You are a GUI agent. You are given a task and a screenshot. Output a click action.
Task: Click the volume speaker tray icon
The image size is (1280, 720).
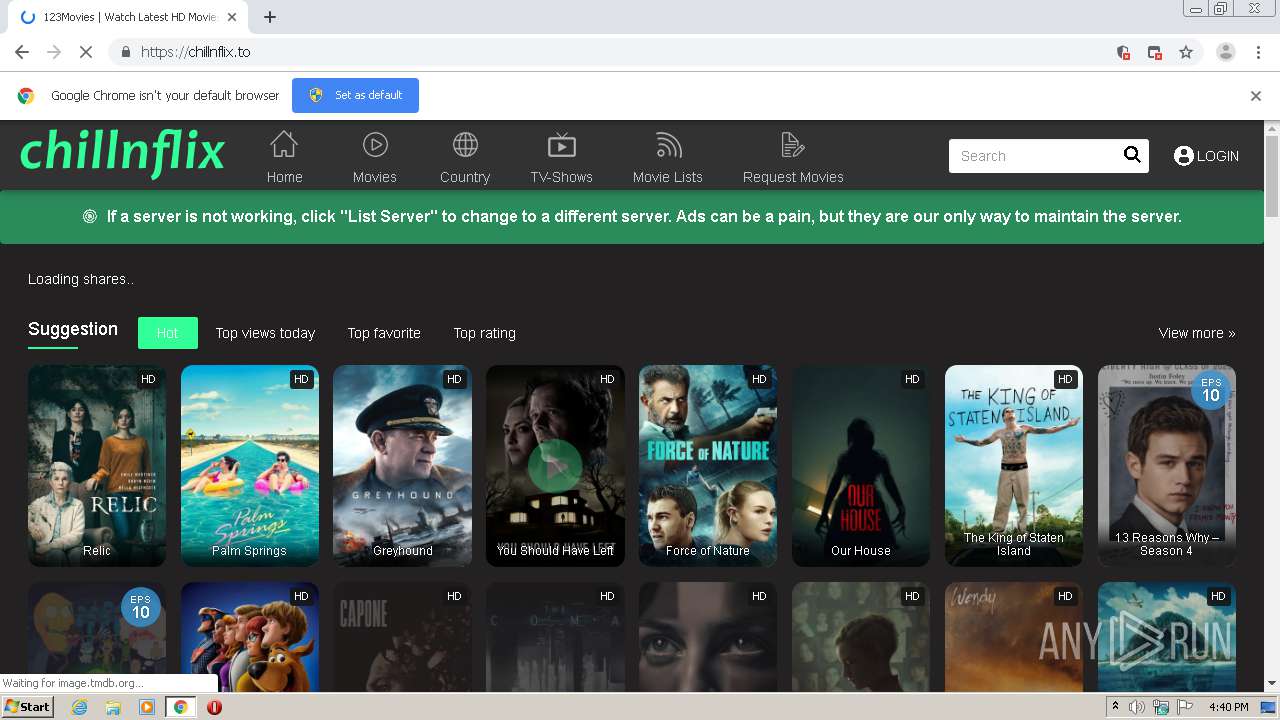tap(1137, 707)
